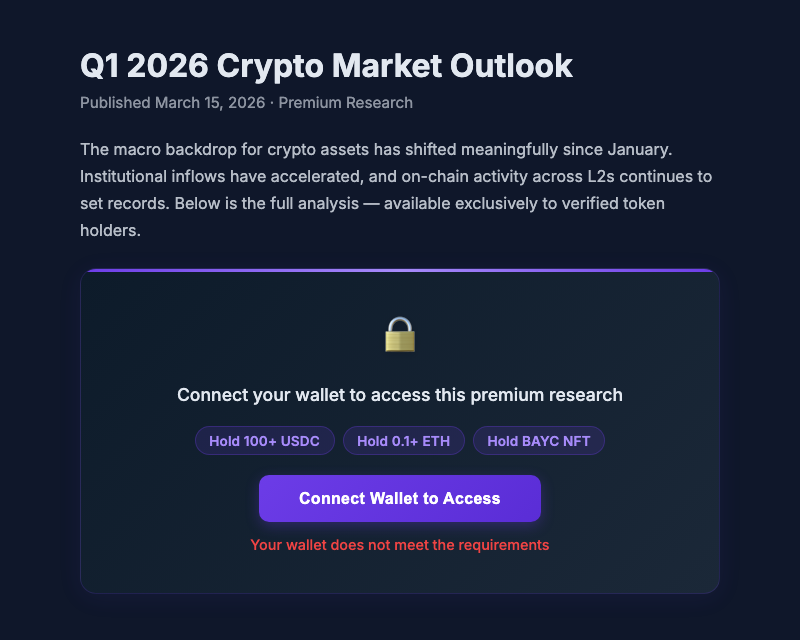Select the Hold 0.1+ ETH requirement pill

[403, 440]
